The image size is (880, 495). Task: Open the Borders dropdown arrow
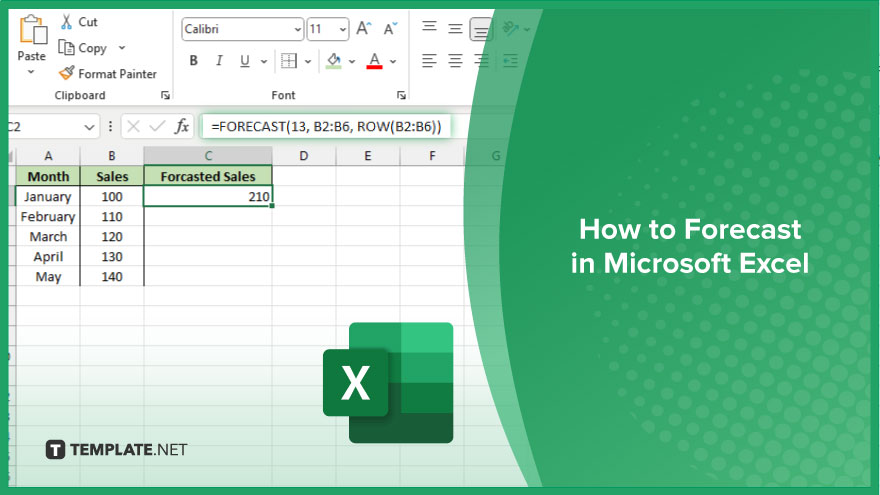coord(308,61)
